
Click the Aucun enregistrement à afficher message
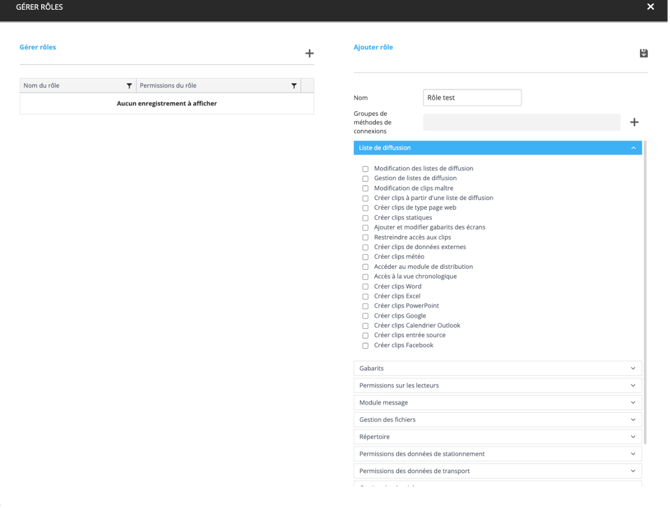[167, 103]
